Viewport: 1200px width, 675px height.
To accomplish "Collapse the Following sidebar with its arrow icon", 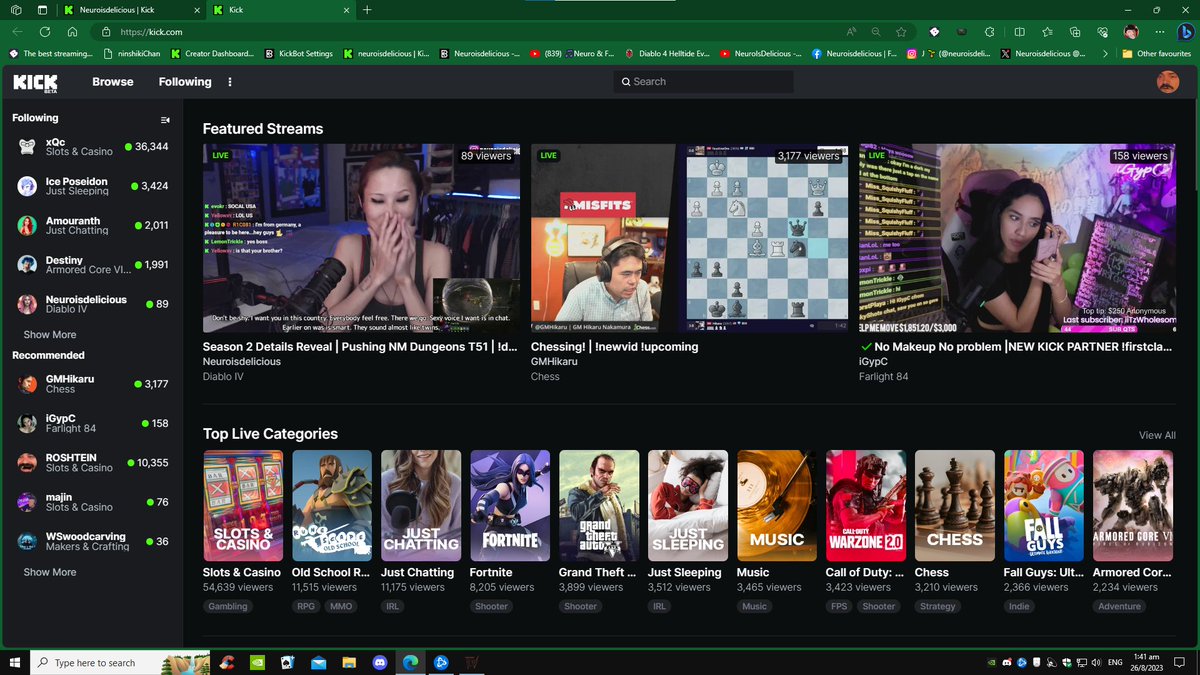I will click(165, 119).
